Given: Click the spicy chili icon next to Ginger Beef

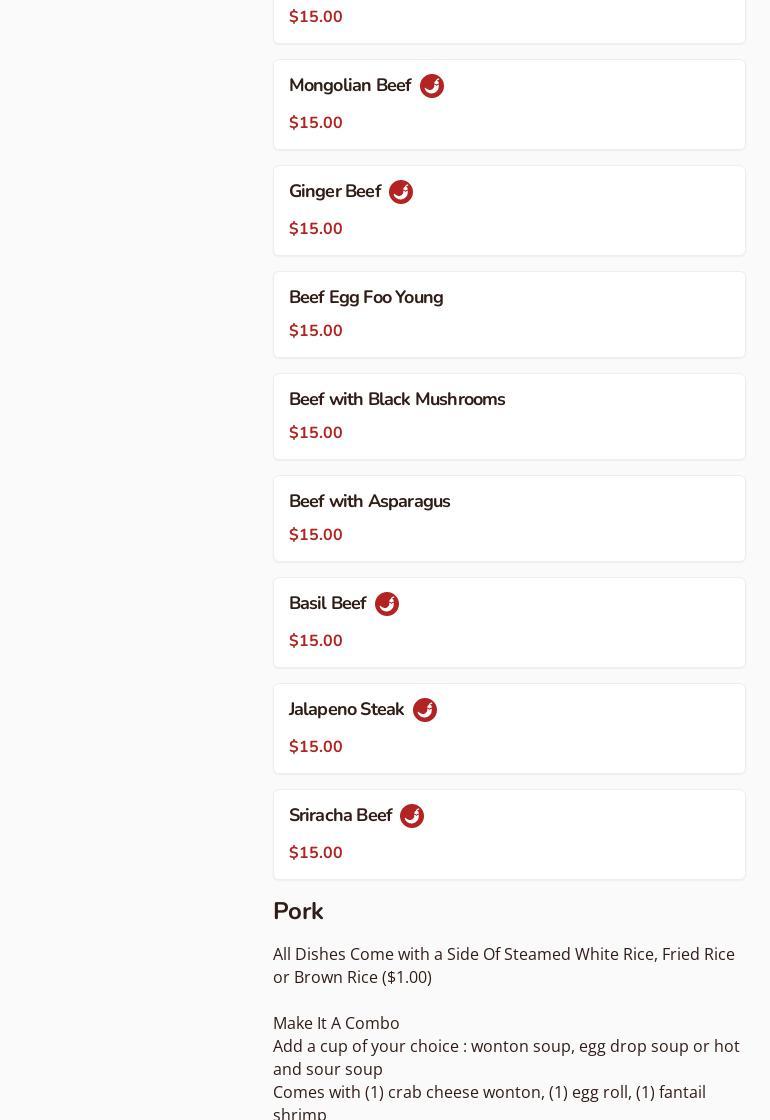Looking at the screenshot, I should click(x=401, y=192).
